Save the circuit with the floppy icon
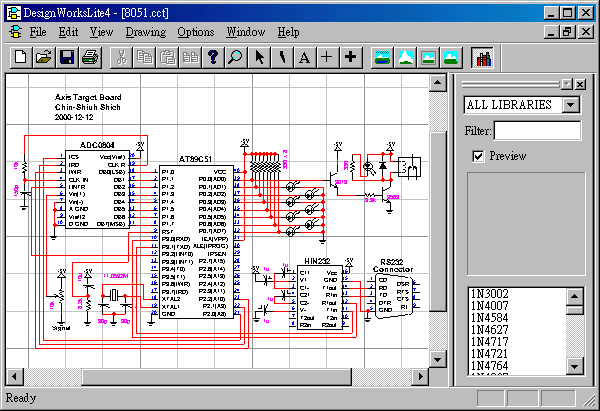 click(x=67, y=57)
